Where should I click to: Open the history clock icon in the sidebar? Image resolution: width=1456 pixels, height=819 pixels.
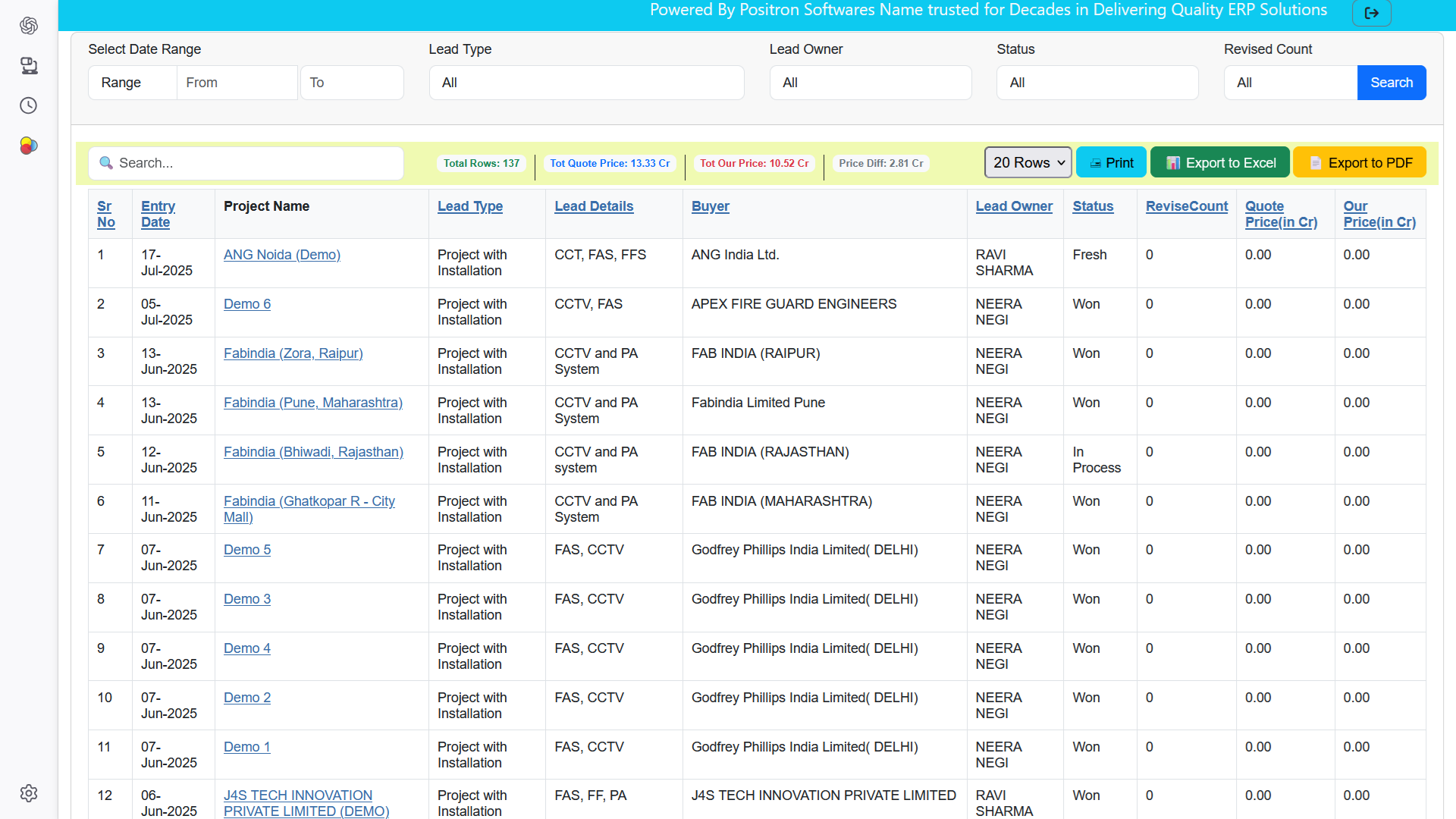29,105
